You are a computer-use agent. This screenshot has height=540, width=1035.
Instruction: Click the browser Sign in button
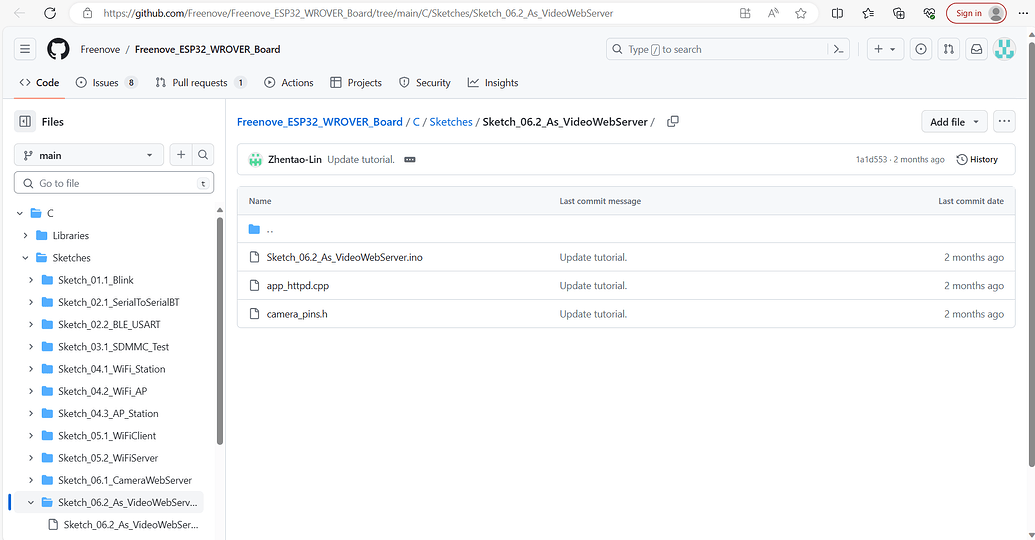tap(976, 13)
